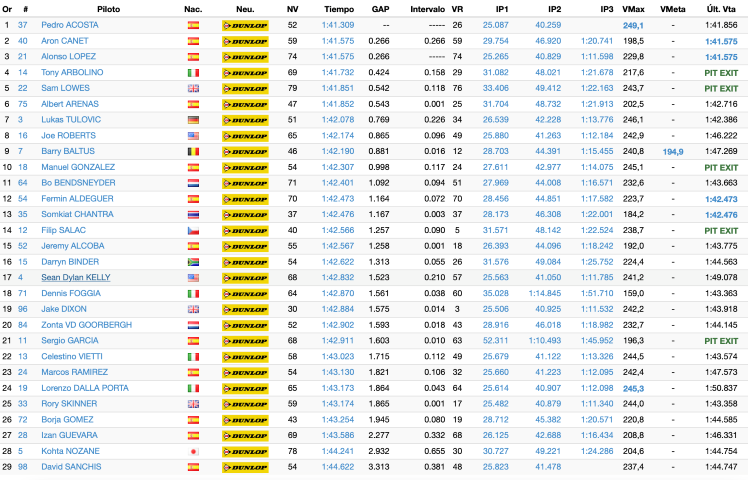Click the Japan flag beside Kohta NOZANE
This screenshot has height=480, width=748.
point(193,451)
